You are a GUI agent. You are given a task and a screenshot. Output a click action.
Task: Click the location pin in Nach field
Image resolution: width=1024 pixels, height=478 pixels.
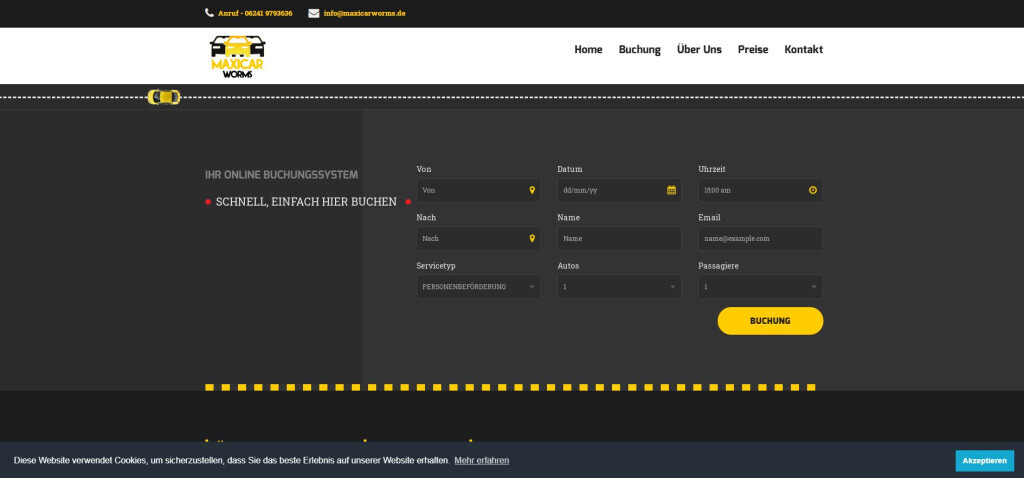(532, 239)
